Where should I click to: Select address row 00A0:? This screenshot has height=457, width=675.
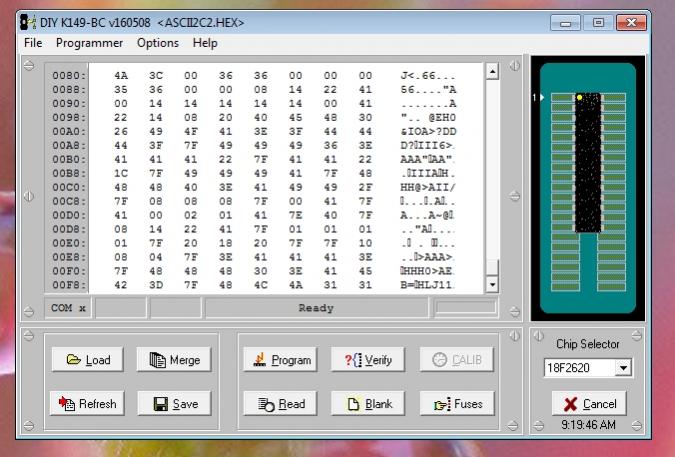pos(69,132)
